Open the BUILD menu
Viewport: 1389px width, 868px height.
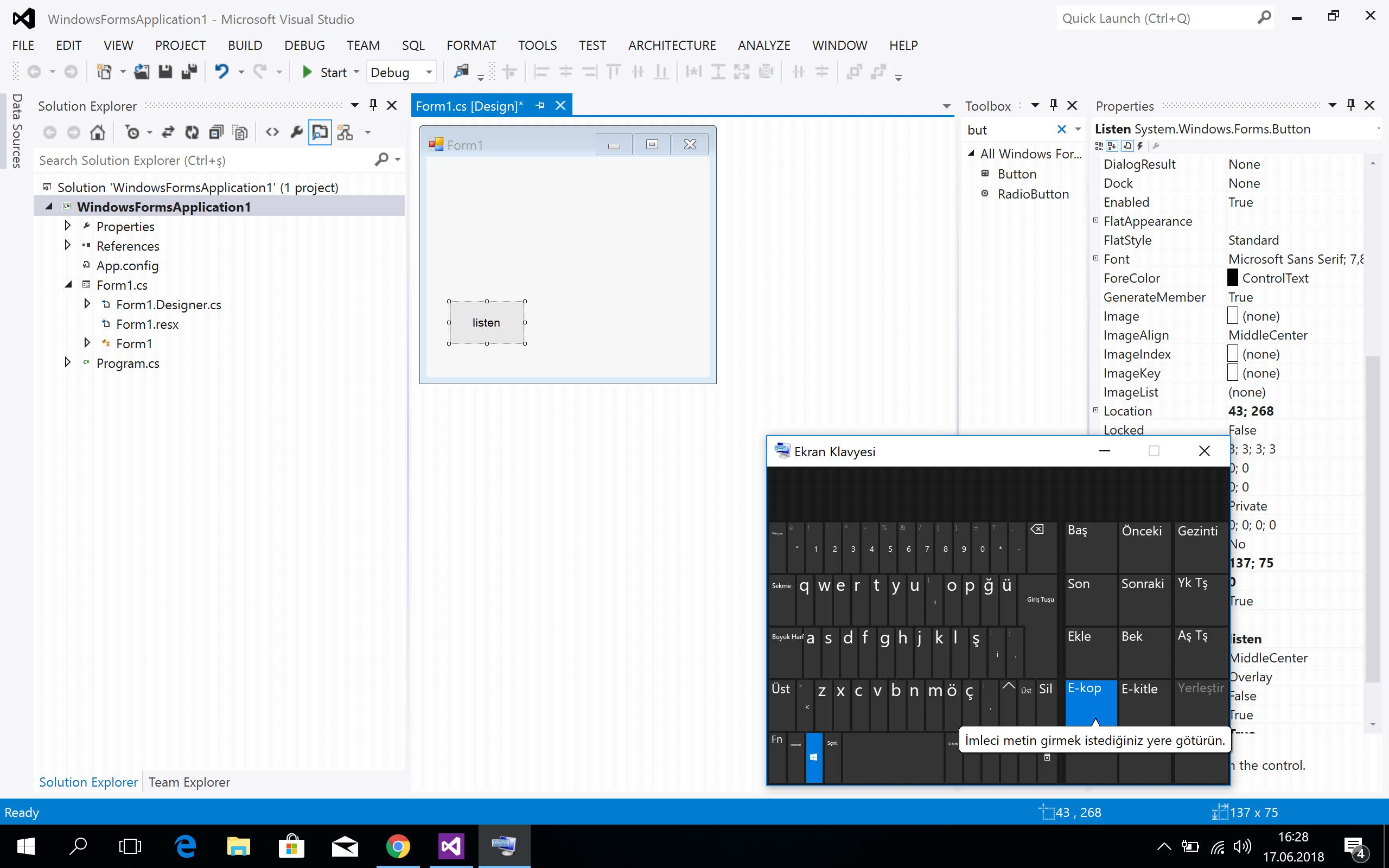[x=245, y=46]
